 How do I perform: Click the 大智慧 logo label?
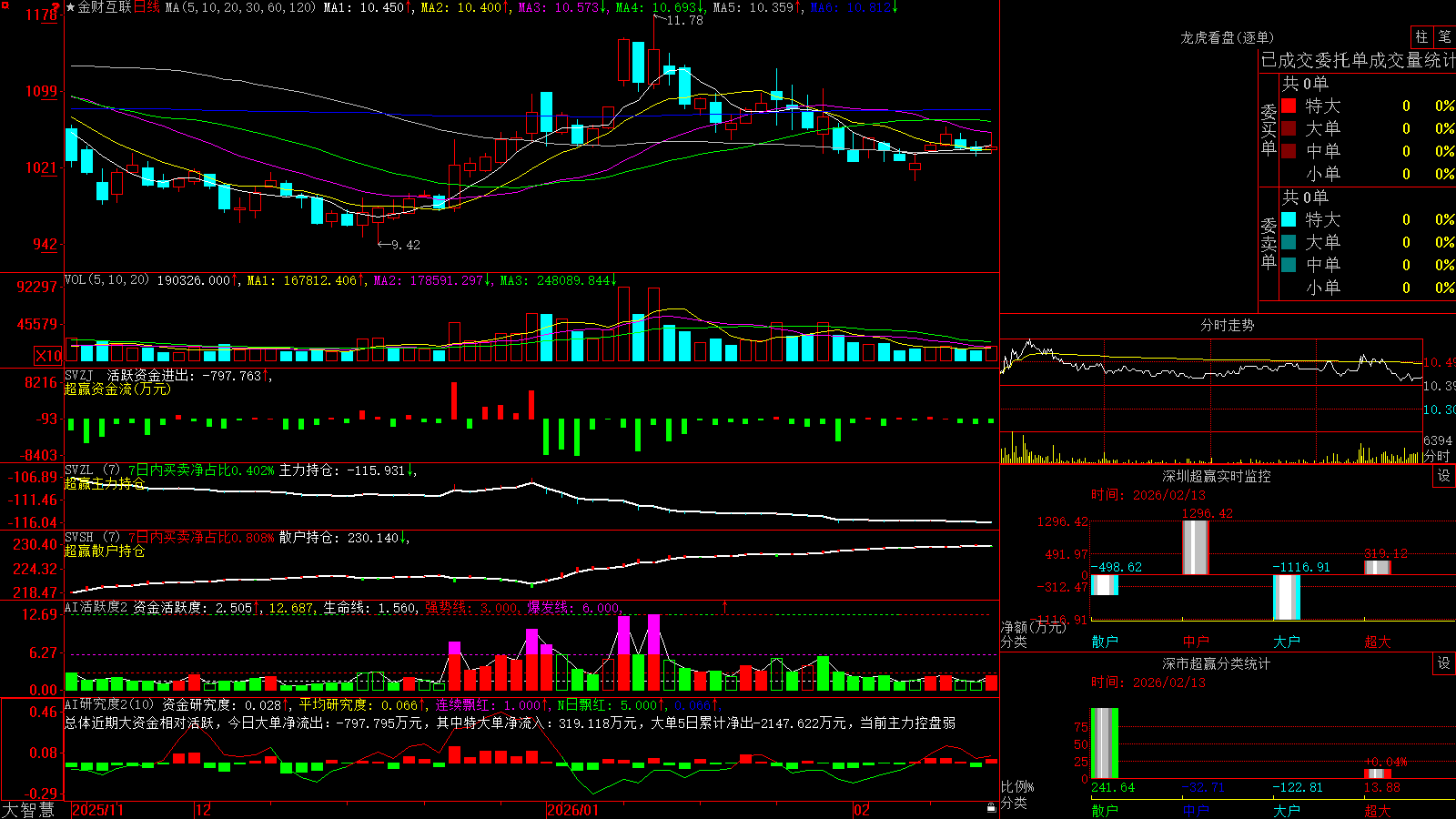(x=29, y=810)
